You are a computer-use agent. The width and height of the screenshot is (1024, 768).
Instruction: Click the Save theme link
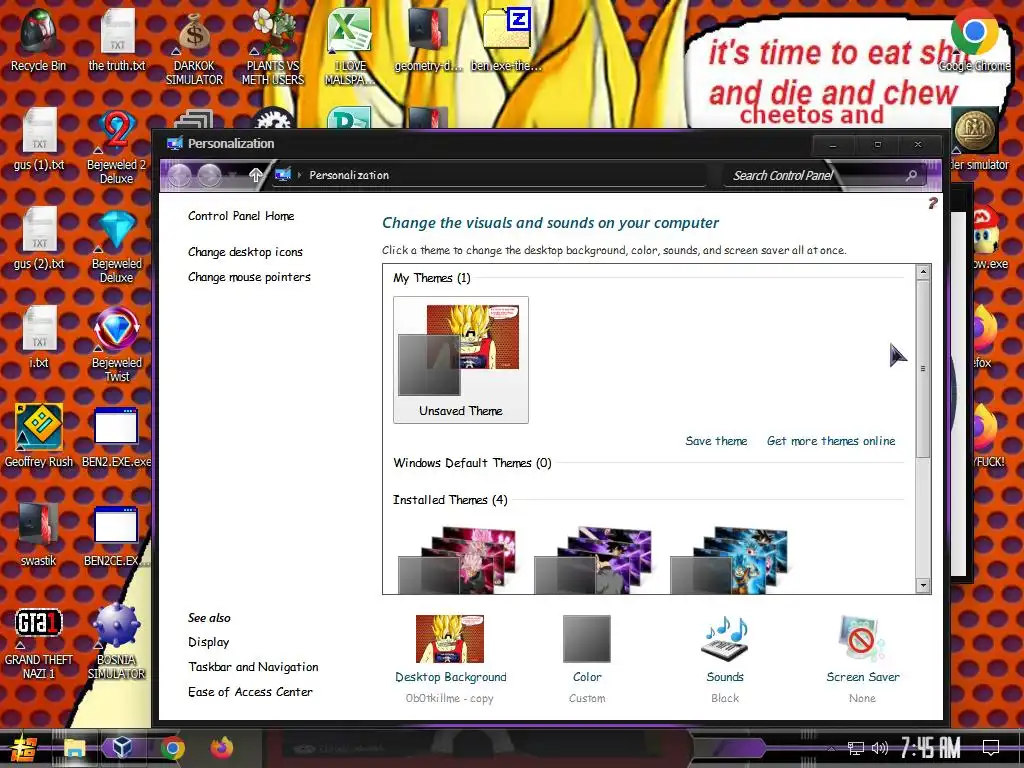716,441
